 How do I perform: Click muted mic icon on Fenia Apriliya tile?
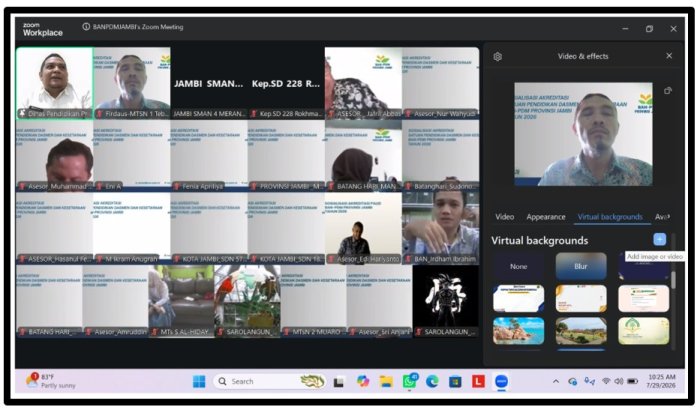pyautogui.click(x=176, y=186)
